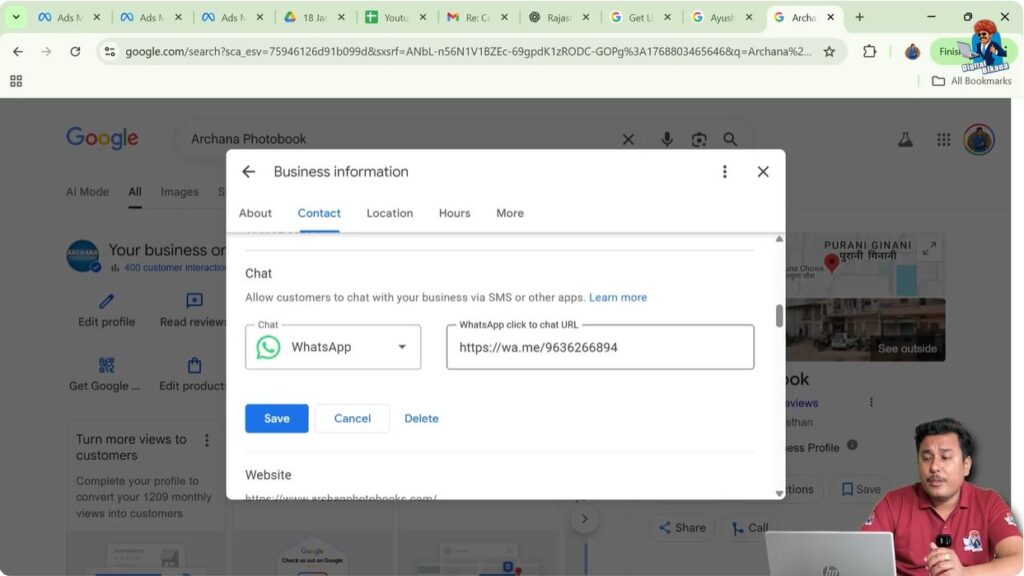Save the WhatsApp chat settings
The width and height of the screenshot is (1024, 576).
click(x=276, y=418)
